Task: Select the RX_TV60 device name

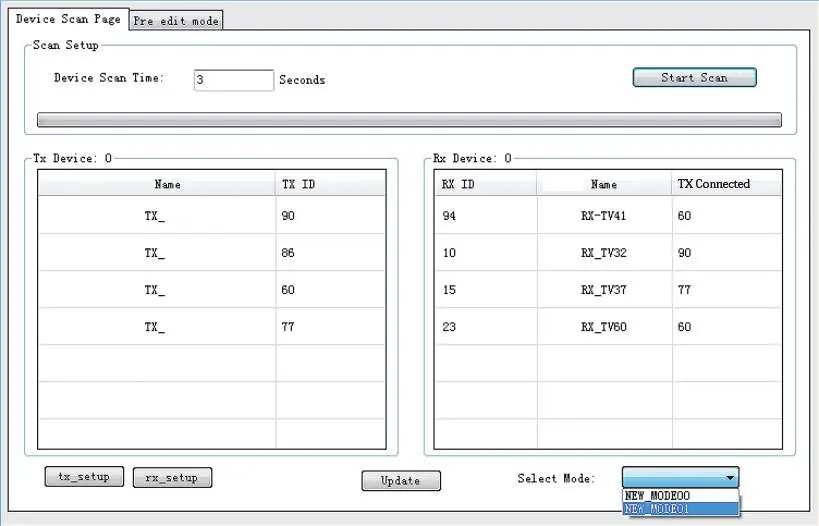Action: [603, 327]
